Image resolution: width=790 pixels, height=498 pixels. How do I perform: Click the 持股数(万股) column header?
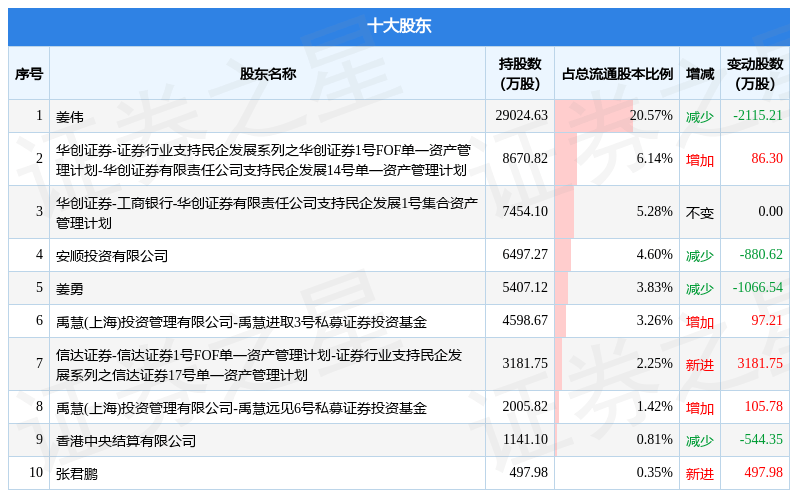[x=520, y=73]
